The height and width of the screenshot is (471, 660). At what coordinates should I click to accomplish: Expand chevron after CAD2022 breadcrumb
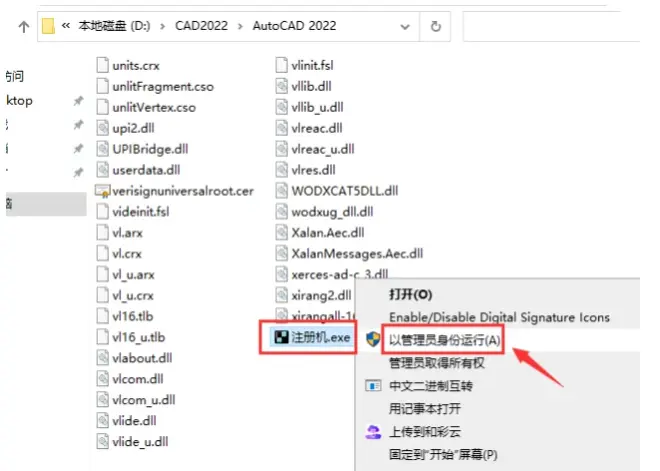tap(240, 27)
